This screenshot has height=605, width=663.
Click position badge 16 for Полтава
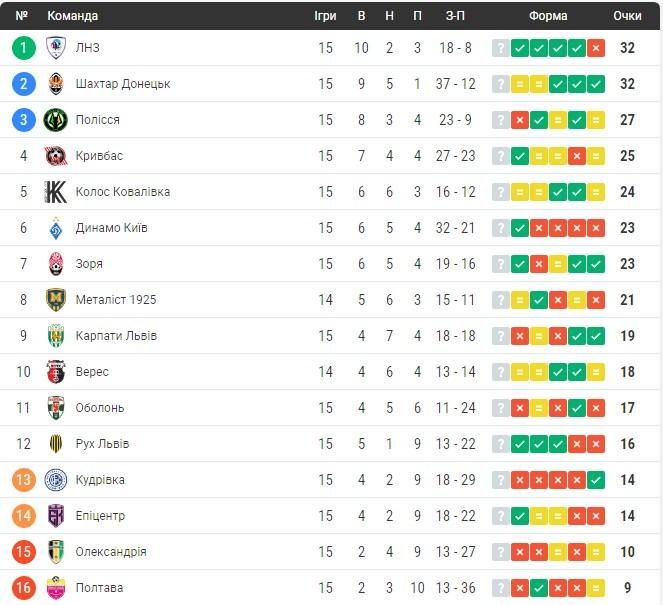[24, 588]
